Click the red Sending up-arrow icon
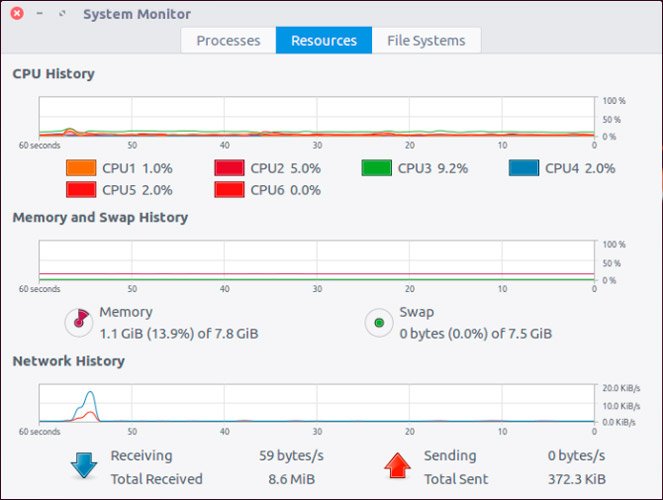This screenshot has width=663, height=500. (x=397, y=466)
